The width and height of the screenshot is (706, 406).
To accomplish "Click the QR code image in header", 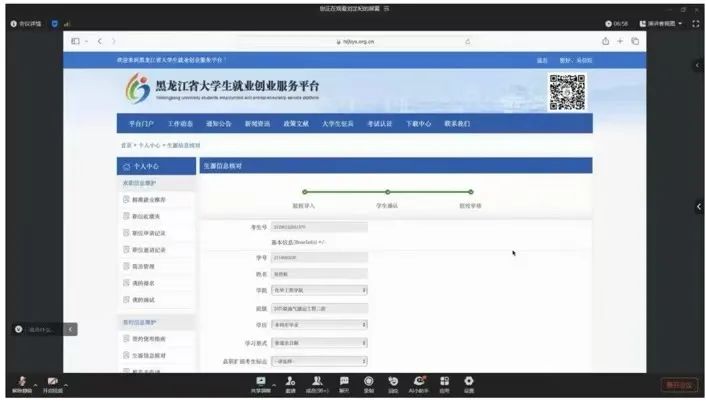I will [566, 91].
